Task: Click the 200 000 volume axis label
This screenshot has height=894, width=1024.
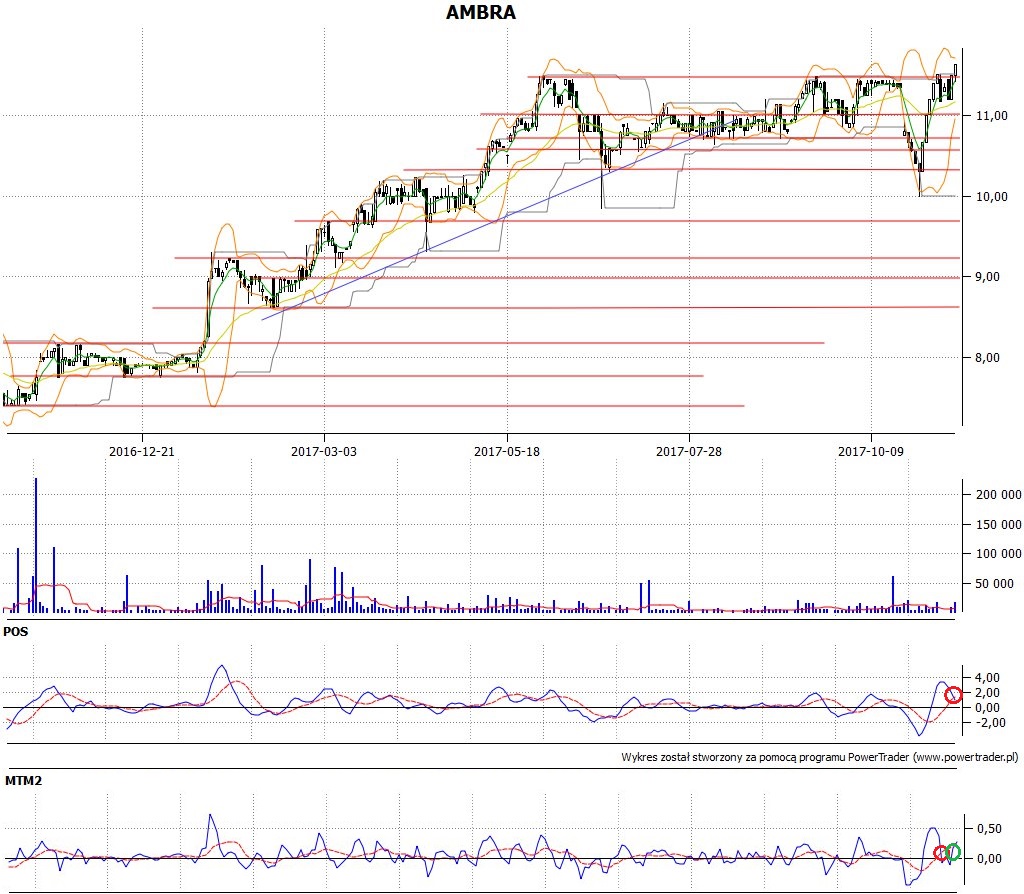Action: (999, 495)
